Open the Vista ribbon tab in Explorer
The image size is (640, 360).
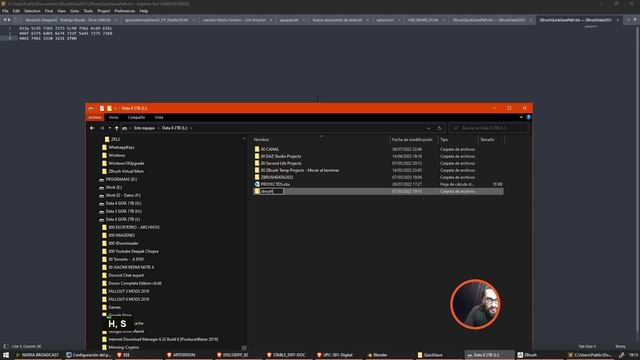pos(159,118)
